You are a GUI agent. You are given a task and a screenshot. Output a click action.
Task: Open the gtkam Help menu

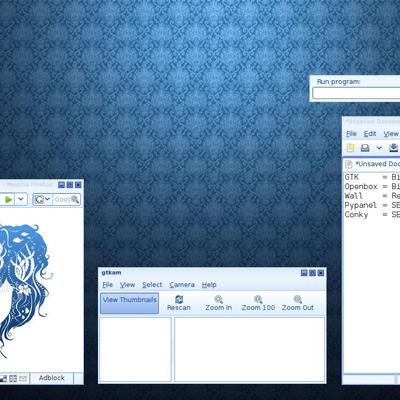209,285
